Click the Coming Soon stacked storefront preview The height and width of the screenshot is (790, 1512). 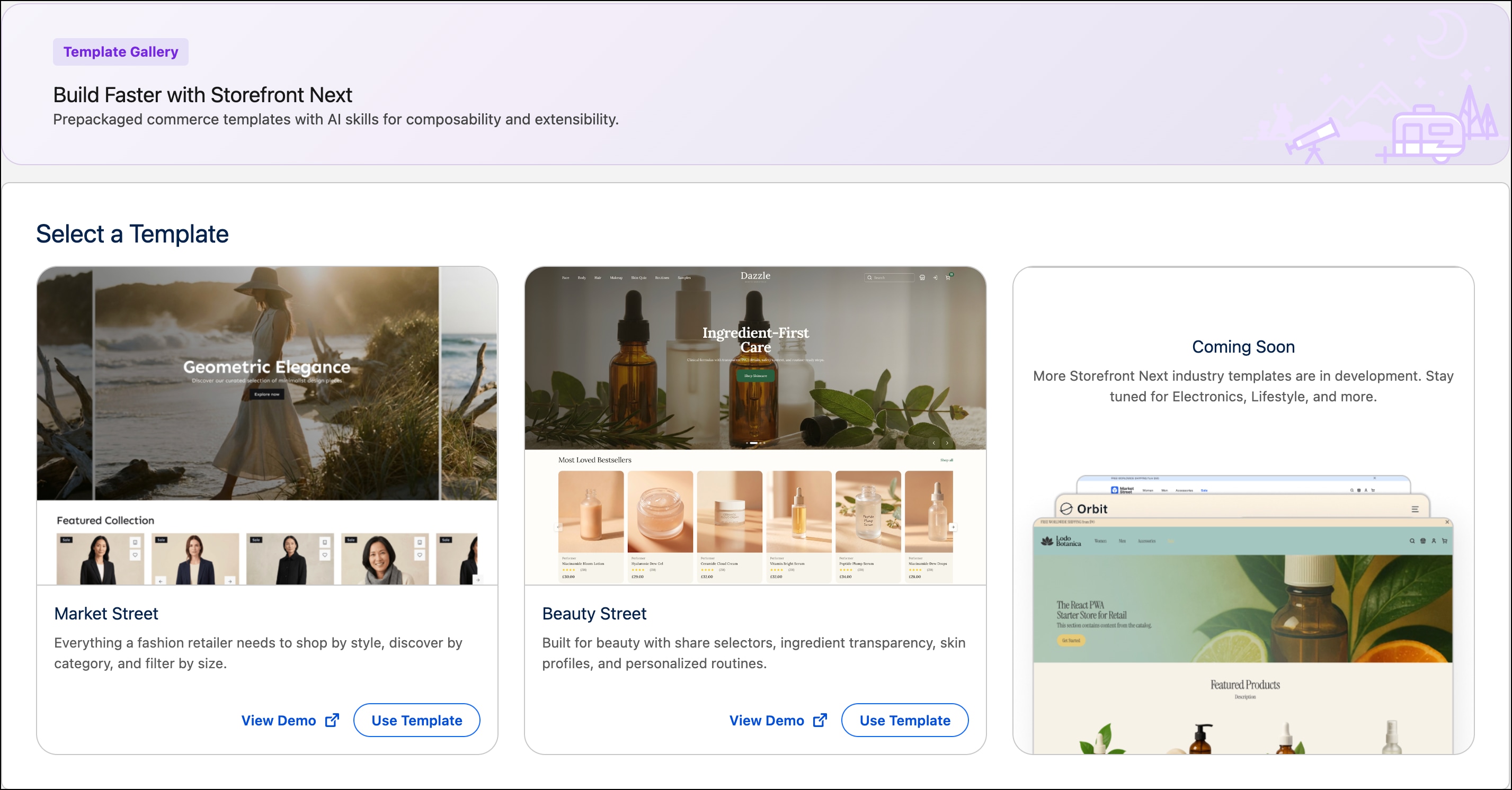point(1243,615)
